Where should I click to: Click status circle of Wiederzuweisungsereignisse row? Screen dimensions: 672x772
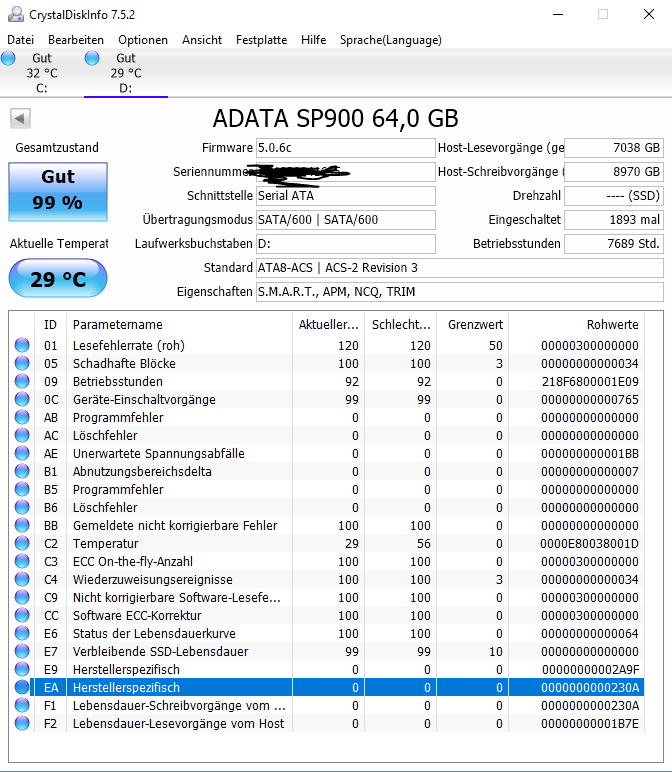(x=22, y=579)
